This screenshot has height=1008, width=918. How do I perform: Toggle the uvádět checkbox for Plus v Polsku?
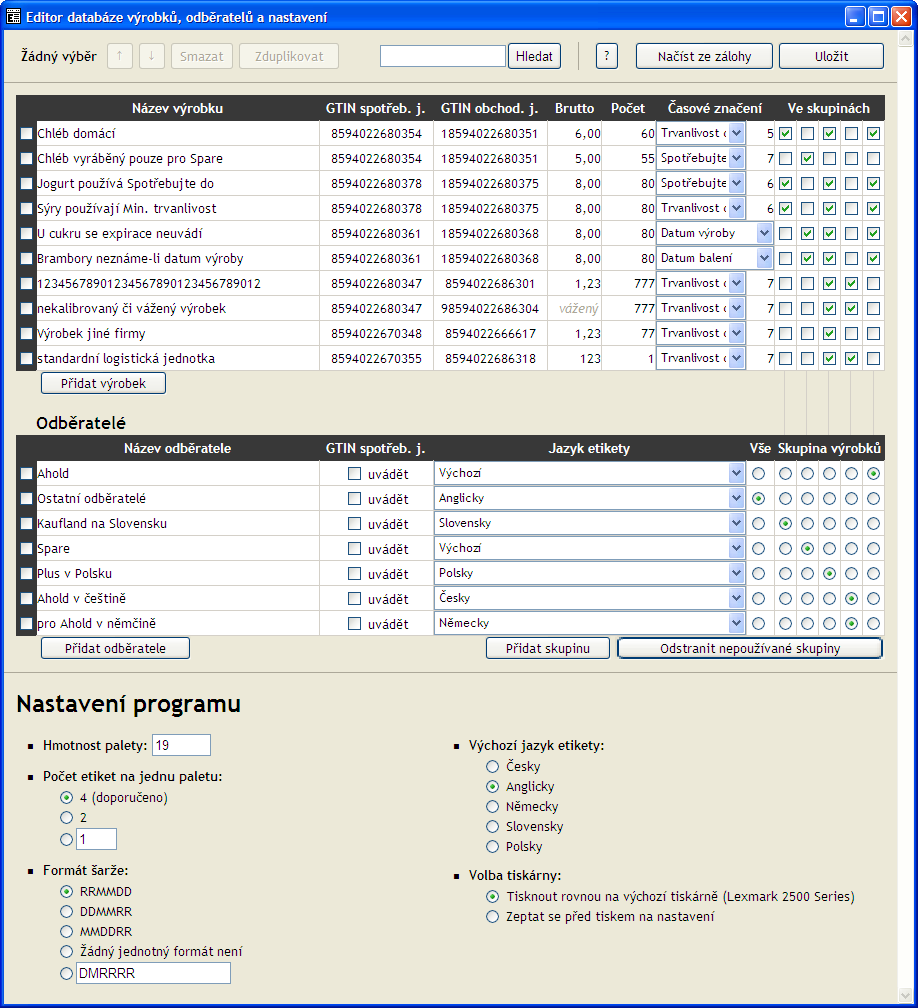354,573
